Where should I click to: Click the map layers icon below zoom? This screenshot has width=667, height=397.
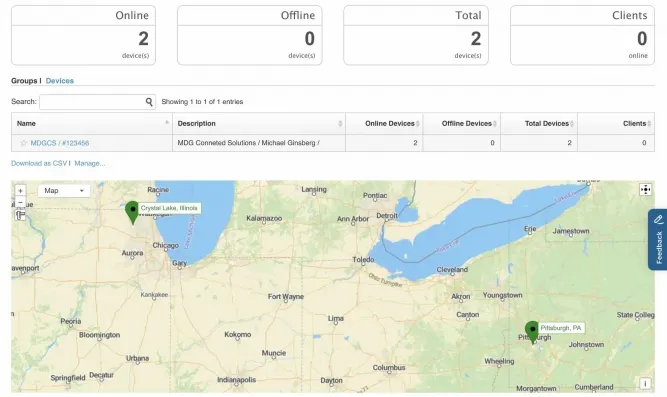pyautogui.click(x=20, y=215)
